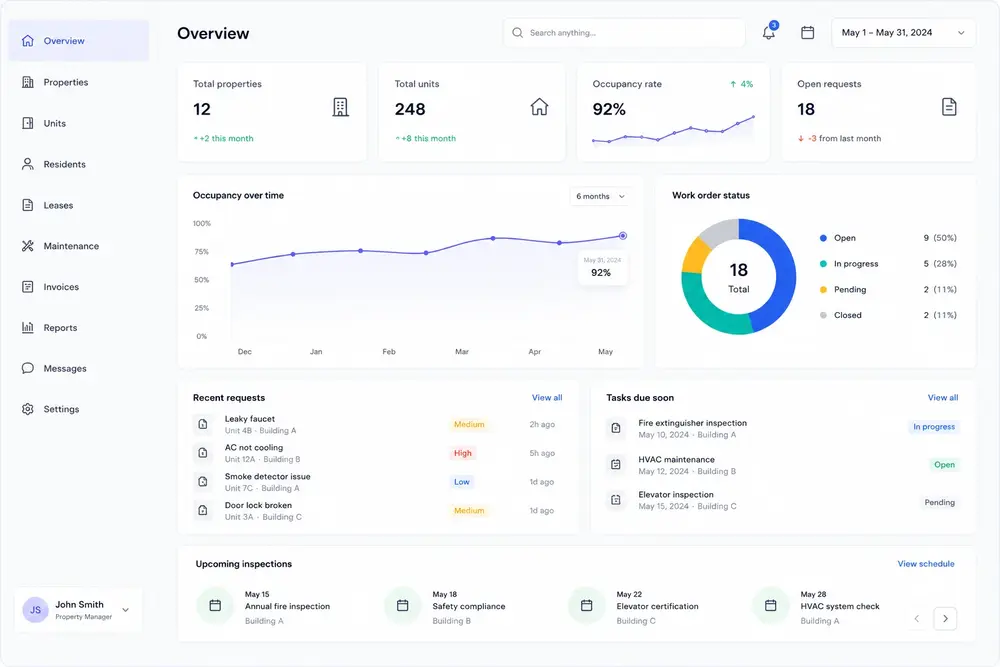Click the blue Open legend dot
Screen dimensions: 1000x667
pos(823,238)
